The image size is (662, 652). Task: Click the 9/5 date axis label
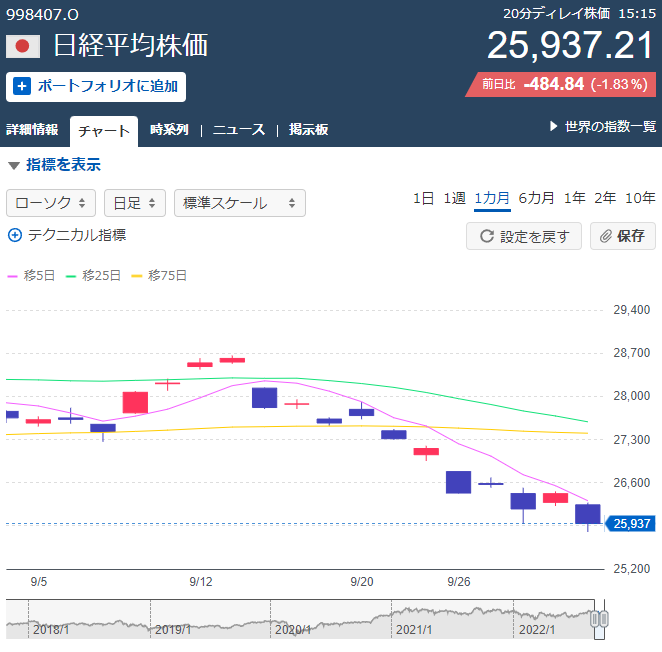point(39,581)
